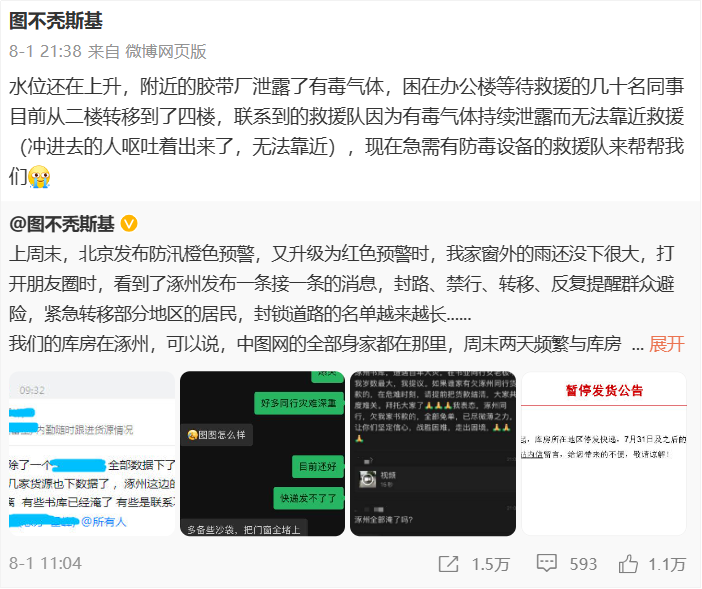The image size is (702, 589).
Task: Click the 8-1 21:38 post timestamp
Action: pos(45,51)
